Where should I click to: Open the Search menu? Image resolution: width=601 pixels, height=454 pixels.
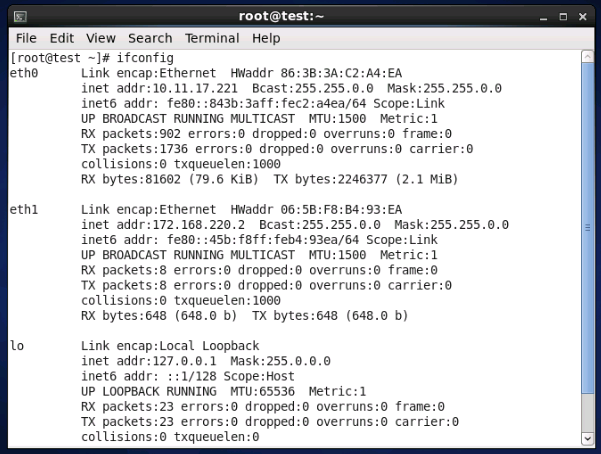pyautogui.click(x=150, y=38)
